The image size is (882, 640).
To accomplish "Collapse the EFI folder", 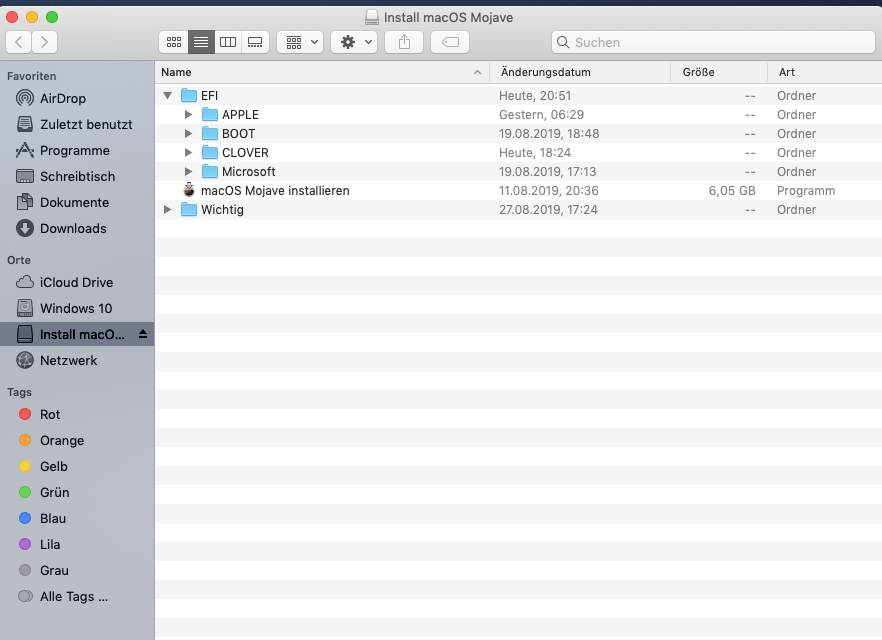I will (168, 96).
